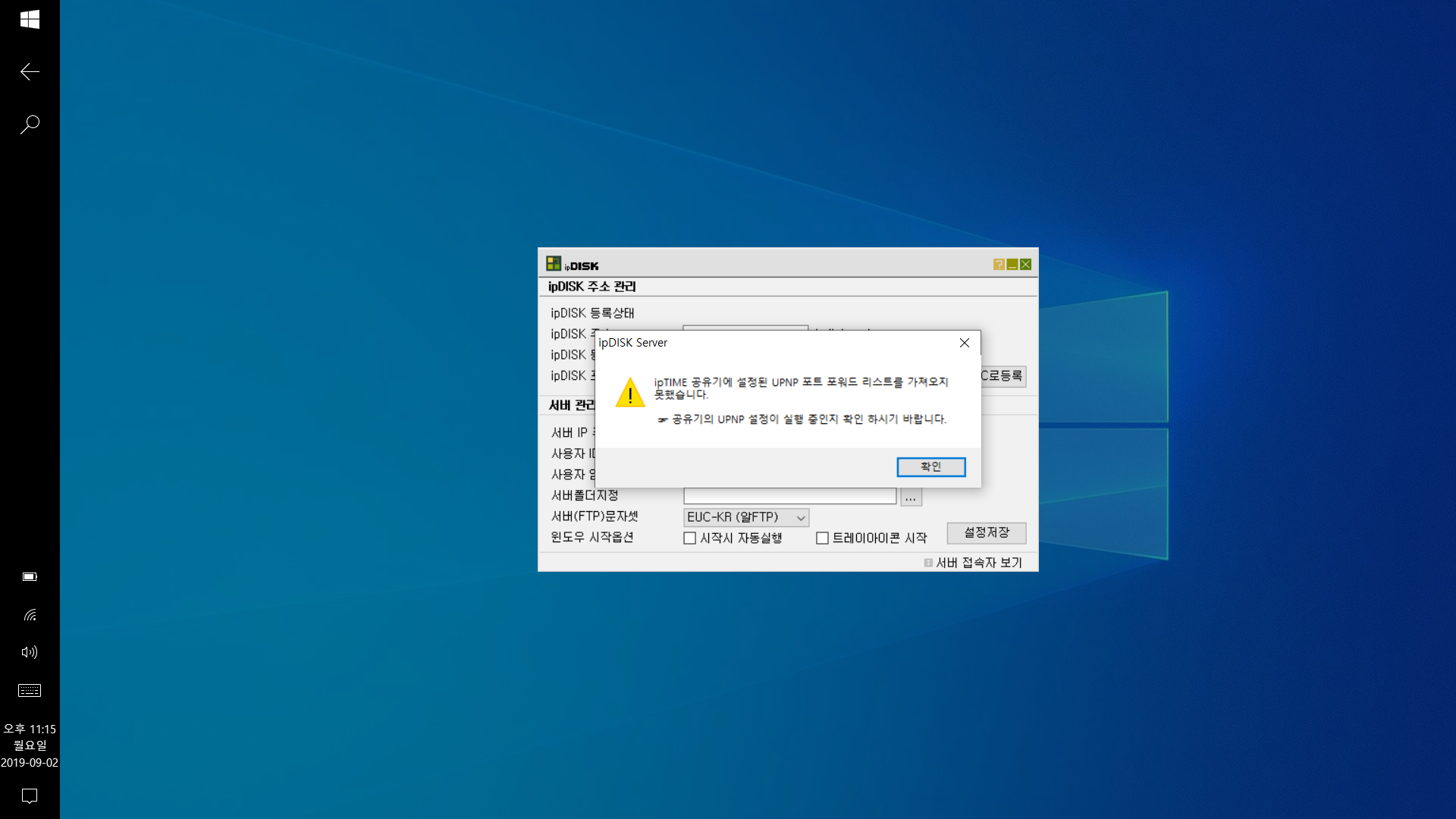The image size is (1456, 819).
Task: Click the 윈도우 시작옵션 label
Action: pyautogui.click(x=592, y=538)
